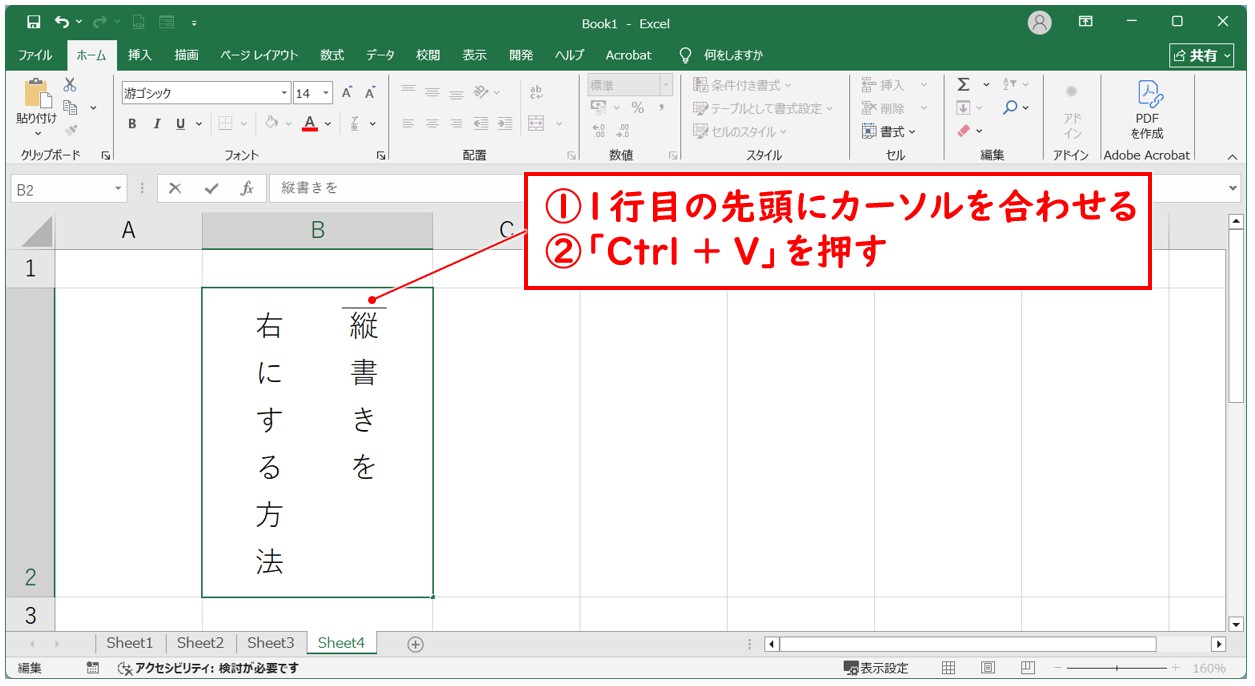Select row 3 header
Viewport: 1255px width, 686px height.
coord(30,614)
